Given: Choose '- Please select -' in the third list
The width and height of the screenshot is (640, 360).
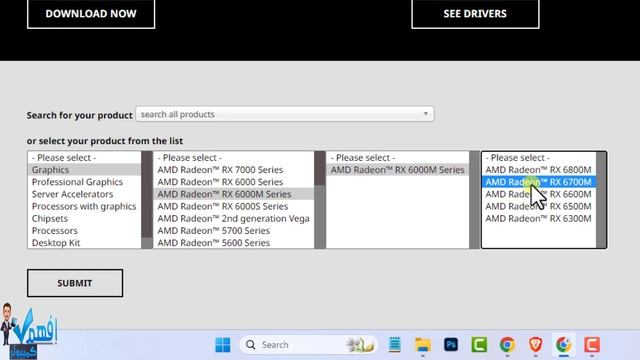Looking at the screenshot, I should 398,158.
